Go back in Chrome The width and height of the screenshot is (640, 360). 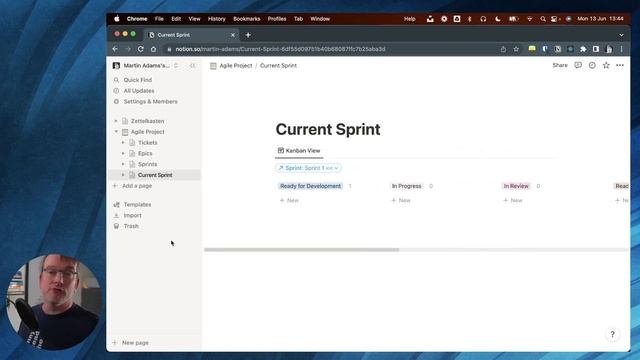(115, 49)
